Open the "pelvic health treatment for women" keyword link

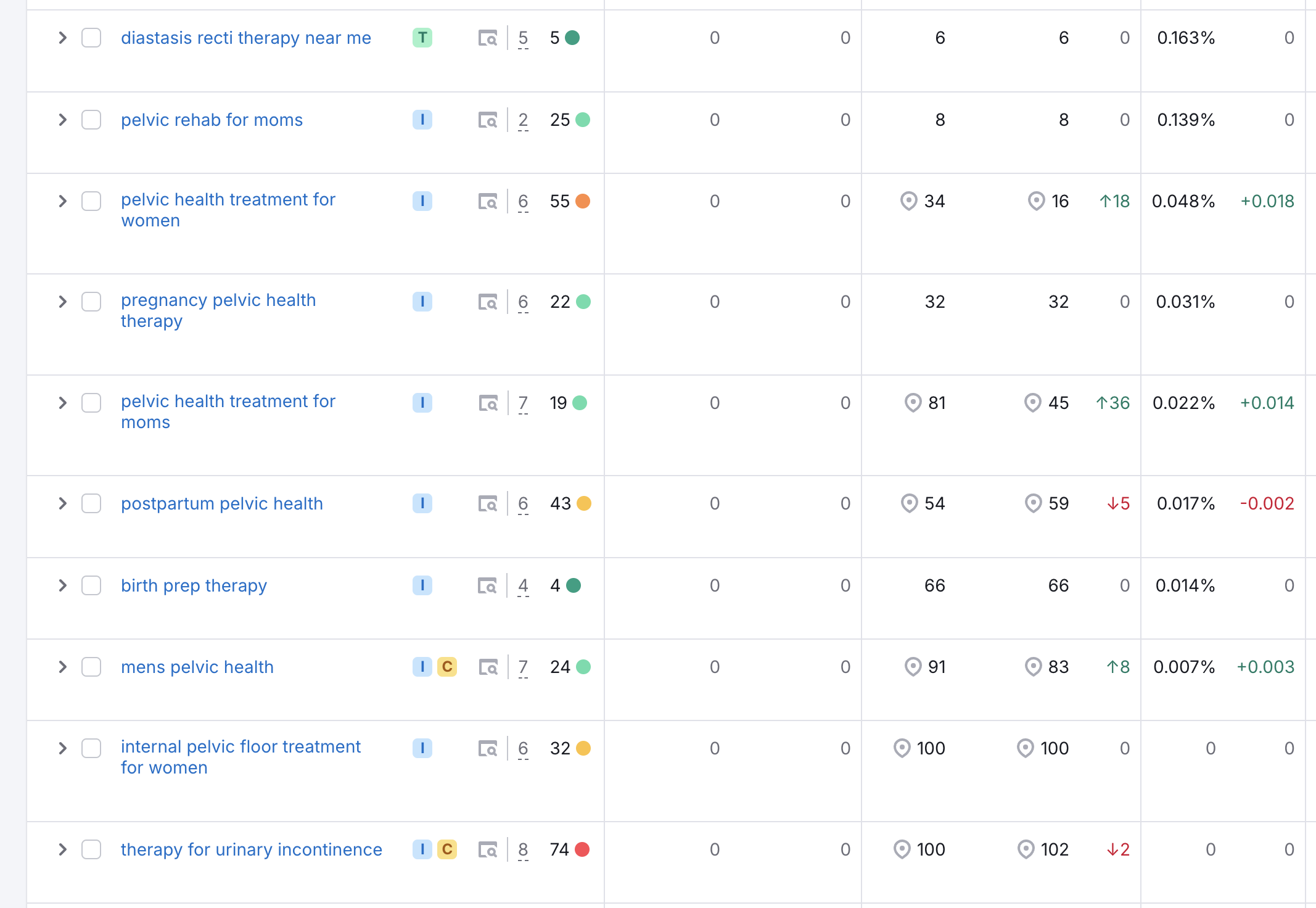click(228, 210)
